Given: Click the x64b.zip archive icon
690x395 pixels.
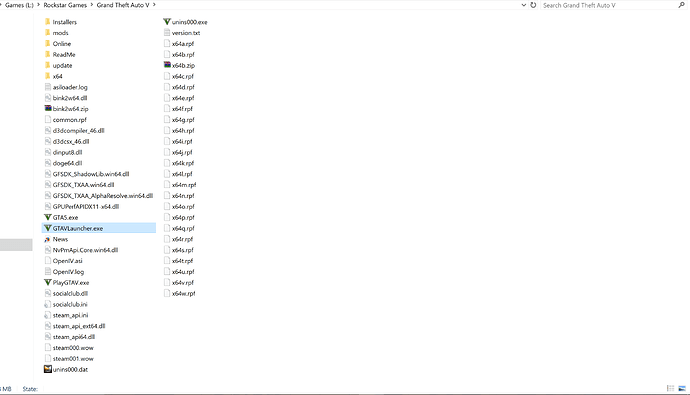Looking at the screenshot, I should [167, 65].
